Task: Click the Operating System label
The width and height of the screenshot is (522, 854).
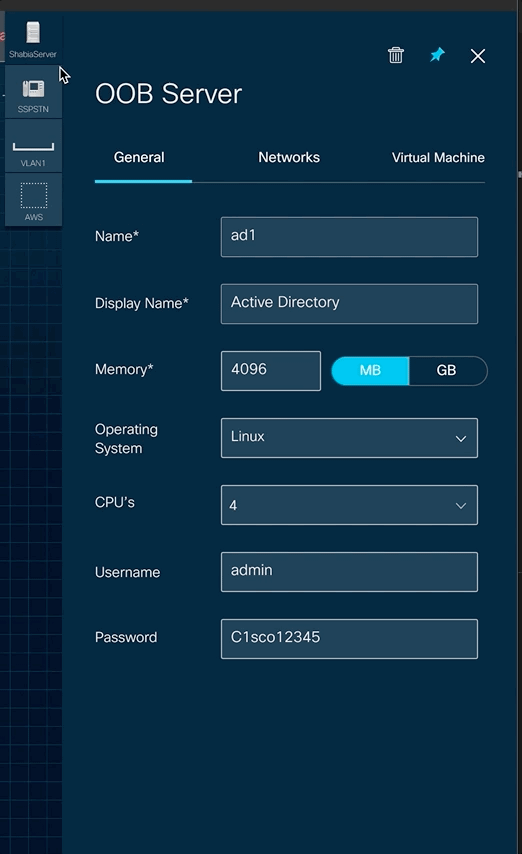Action: click(x=126, y=439)
